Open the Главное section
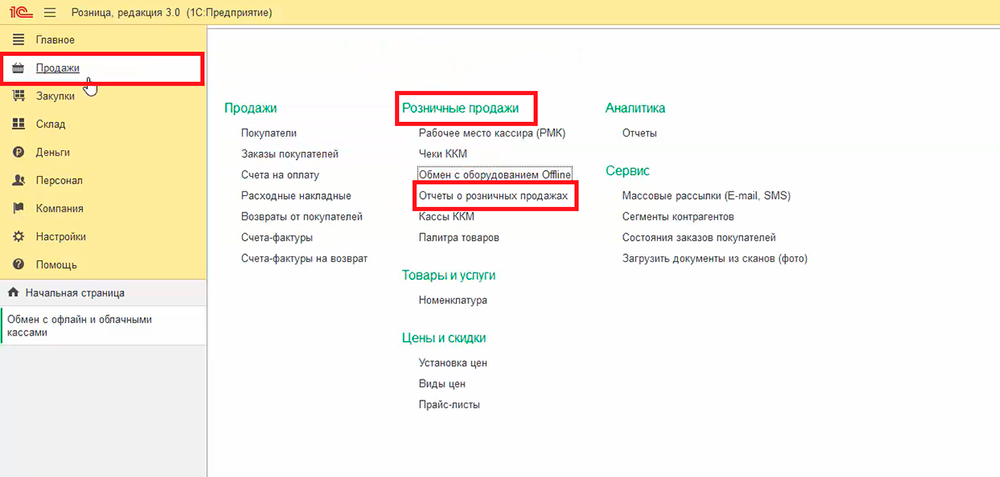Image resolution: width=1000 pixels, height=477 pixels. tap(56, 39)
